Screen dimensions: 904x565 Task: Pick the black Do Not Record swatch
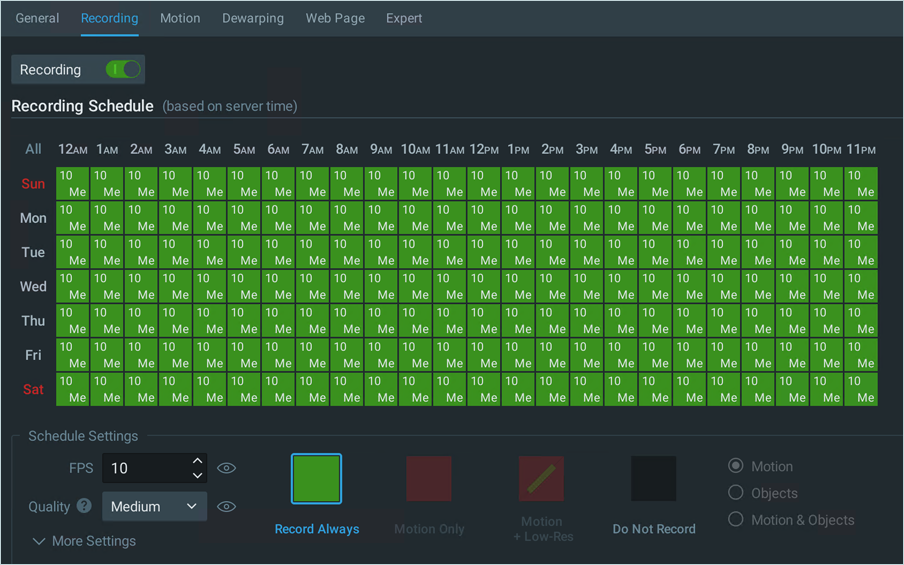pyautogui.click(x=654, y=479)
